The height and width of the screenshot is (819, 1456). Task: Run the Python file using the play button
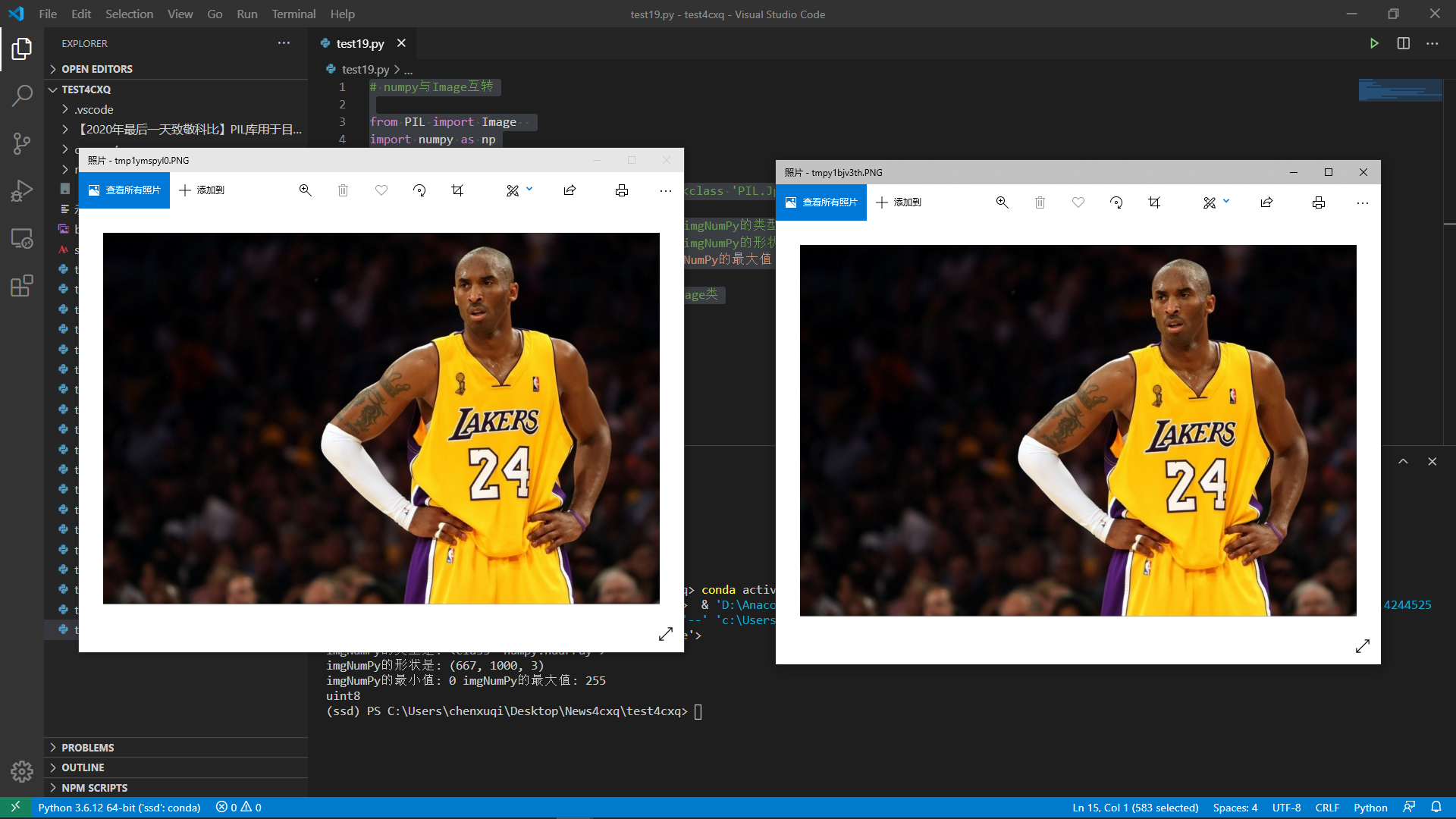tap(1375, 43)
